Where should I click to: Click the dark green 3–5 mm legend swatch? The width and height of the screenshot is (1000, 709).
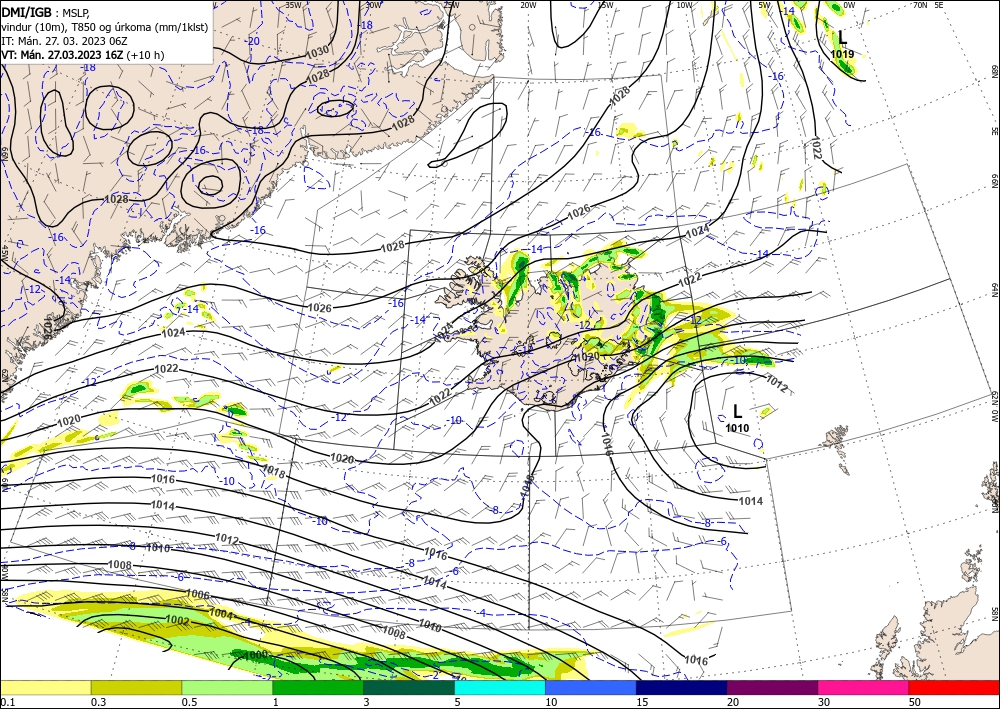(x=409, y=687)
